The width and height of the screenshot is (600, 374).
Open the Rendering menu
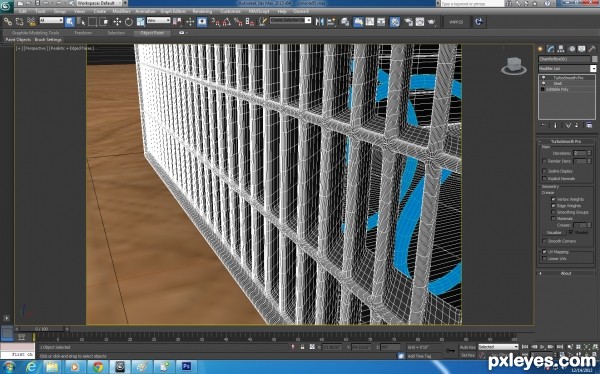202,11
